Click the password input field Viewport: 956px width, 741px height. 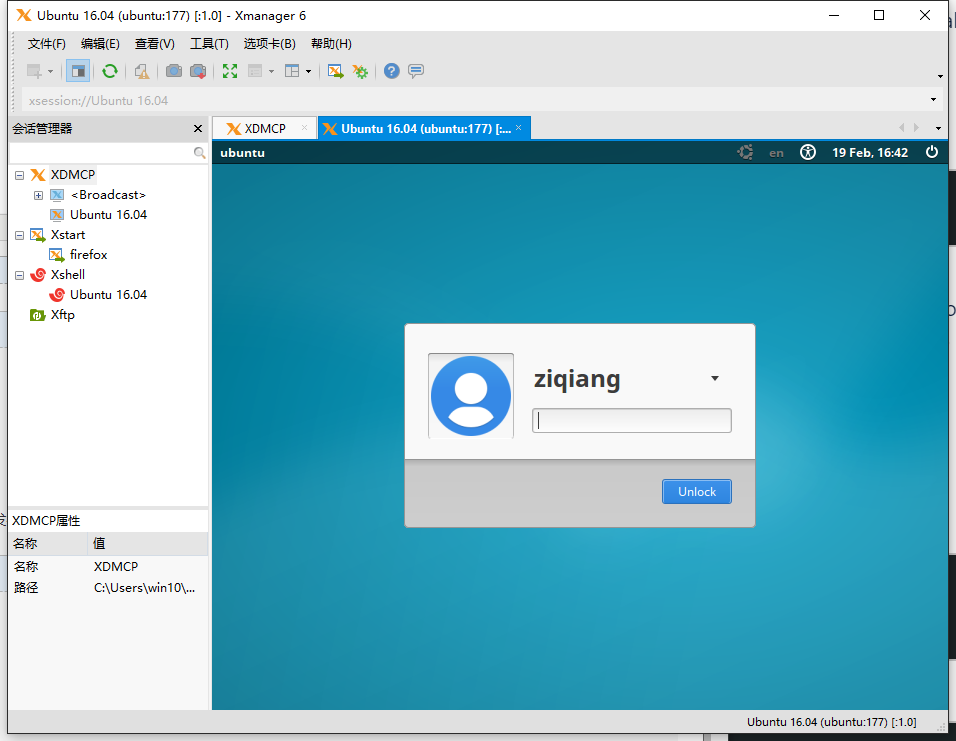(631, 420)
